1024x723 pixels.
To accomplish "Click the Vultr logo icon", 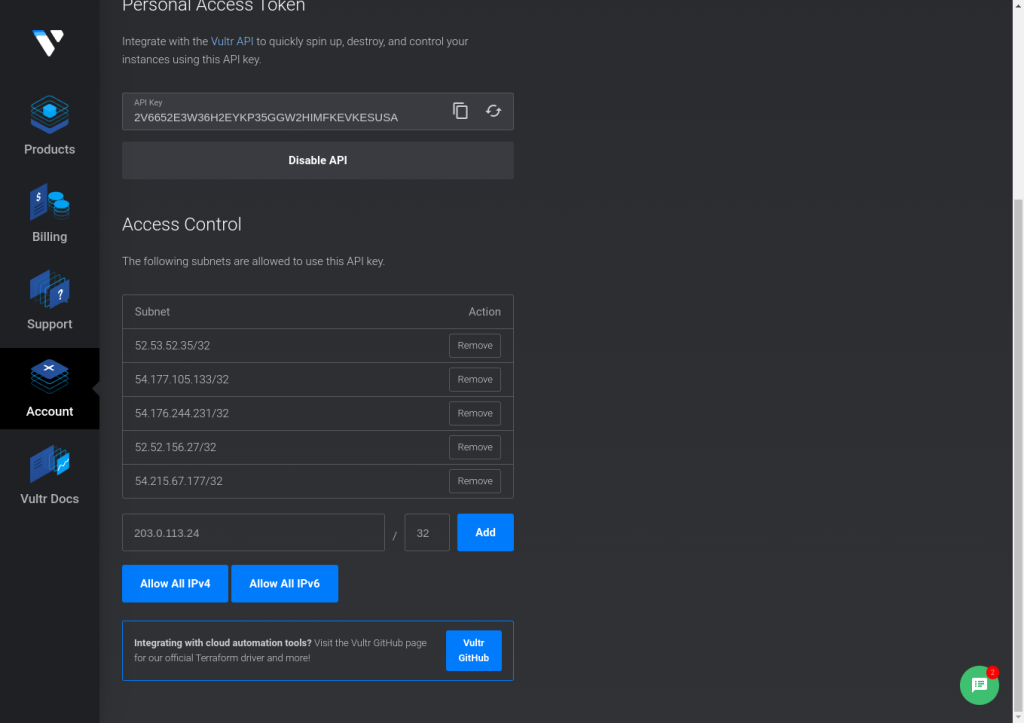I will pyautogui.click(x=48, y=43).
